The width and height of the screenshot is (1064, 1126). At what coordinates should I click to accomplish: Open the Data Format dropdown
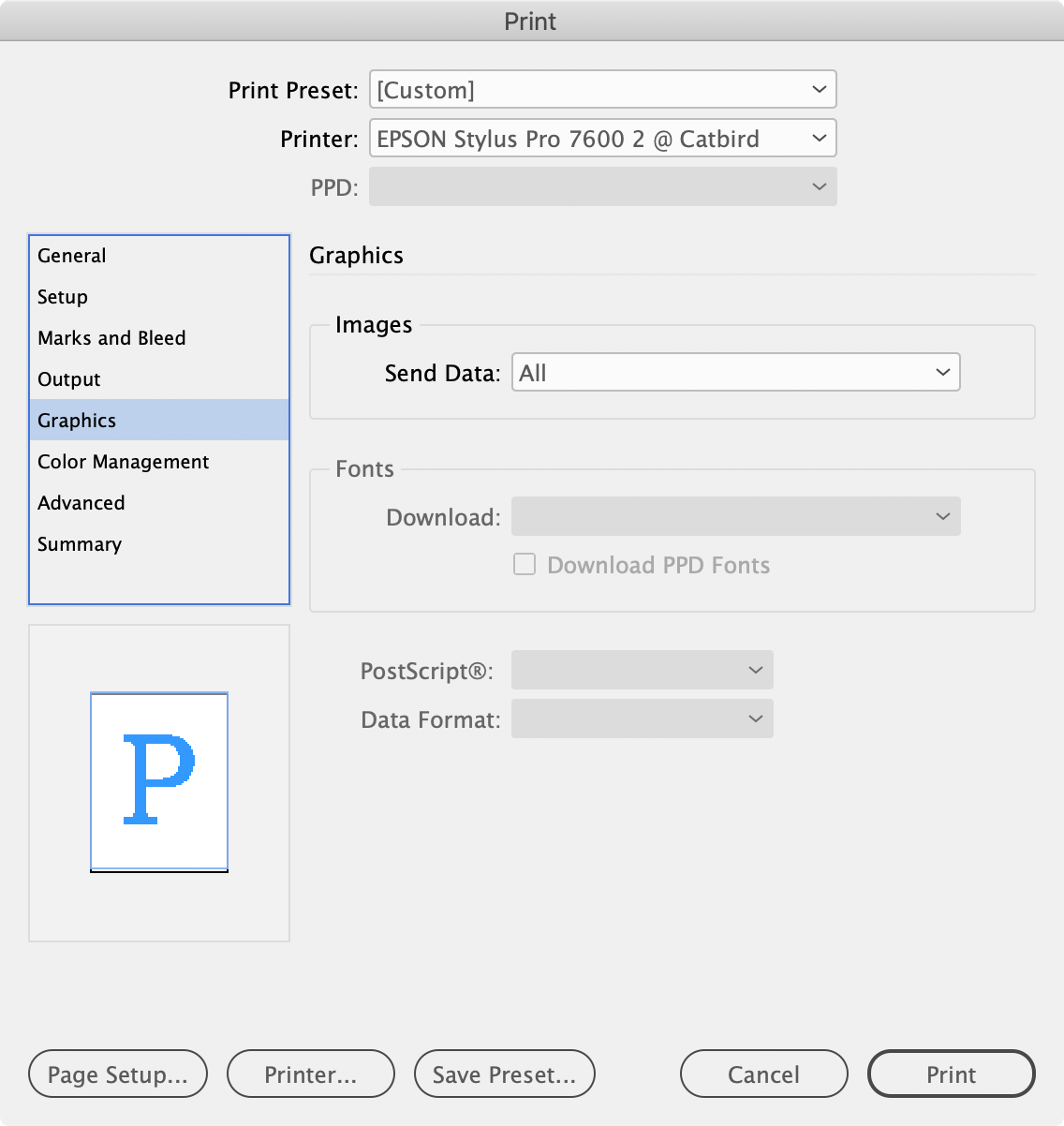coord(642,719)
